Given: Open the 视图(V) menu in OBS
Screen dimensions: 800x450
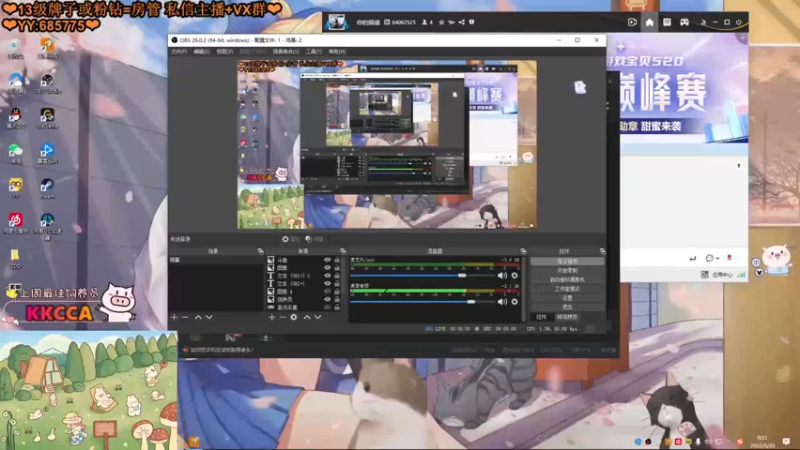Looking at the screenshot, I should (x=224, y=52).
